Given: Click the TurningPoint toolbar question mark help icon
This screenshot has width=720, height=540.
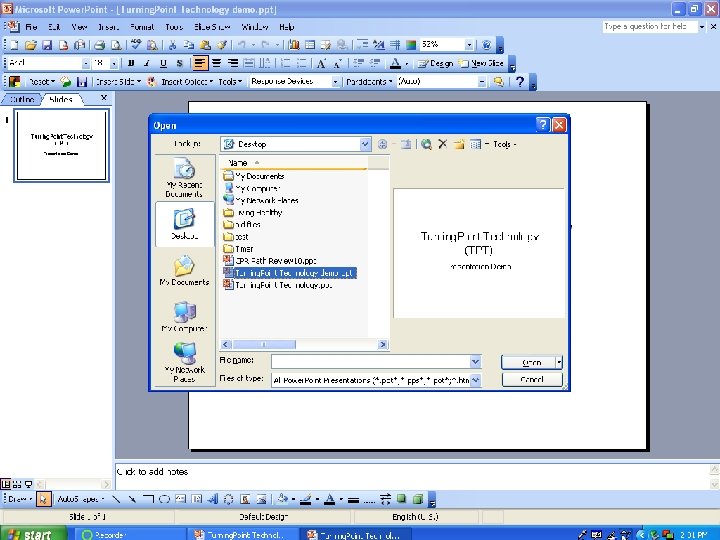Looking at the screenshot, I should click(520, 82).
